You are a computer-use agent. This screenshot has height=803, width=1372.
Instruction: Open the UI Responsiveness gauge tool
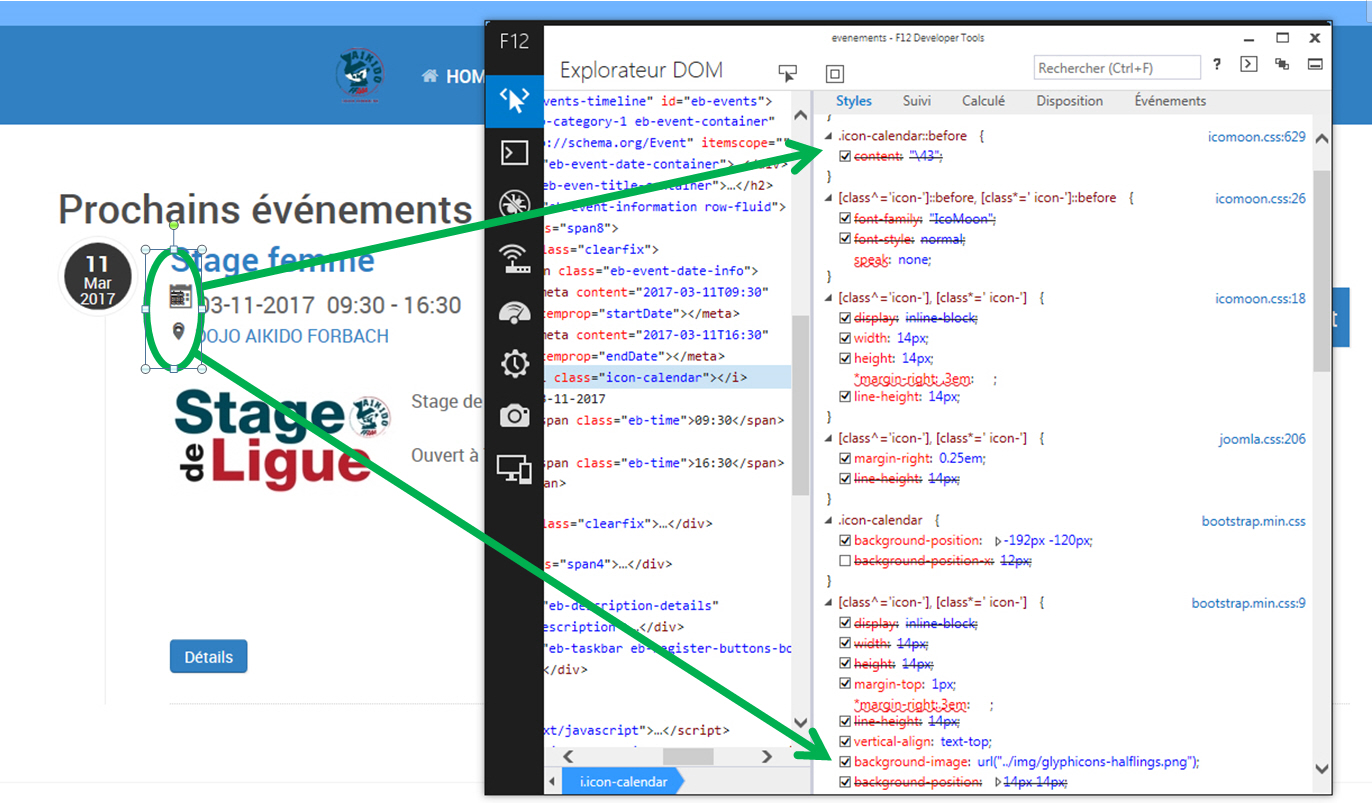point(514,311)
